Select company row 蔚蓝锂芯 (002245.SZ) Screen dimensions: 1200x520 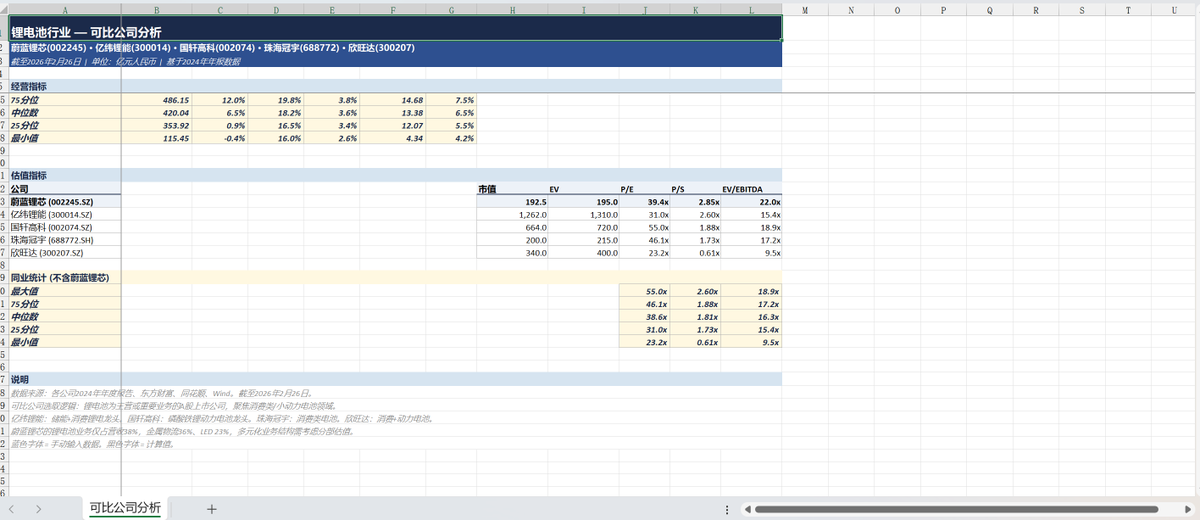click(65, 201)
